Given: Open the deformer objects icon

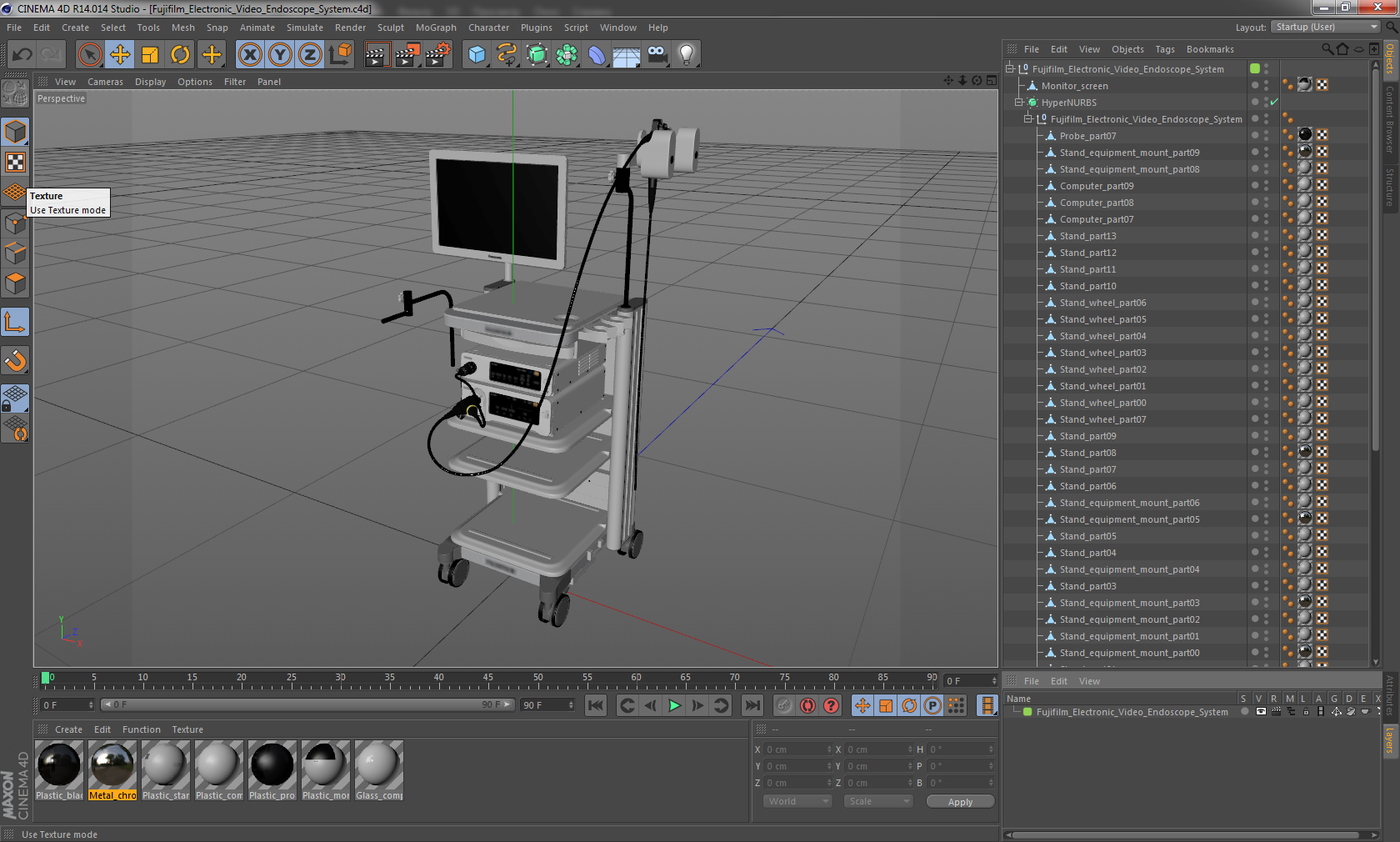Looking at the screenshot, I should pos(597,55).
